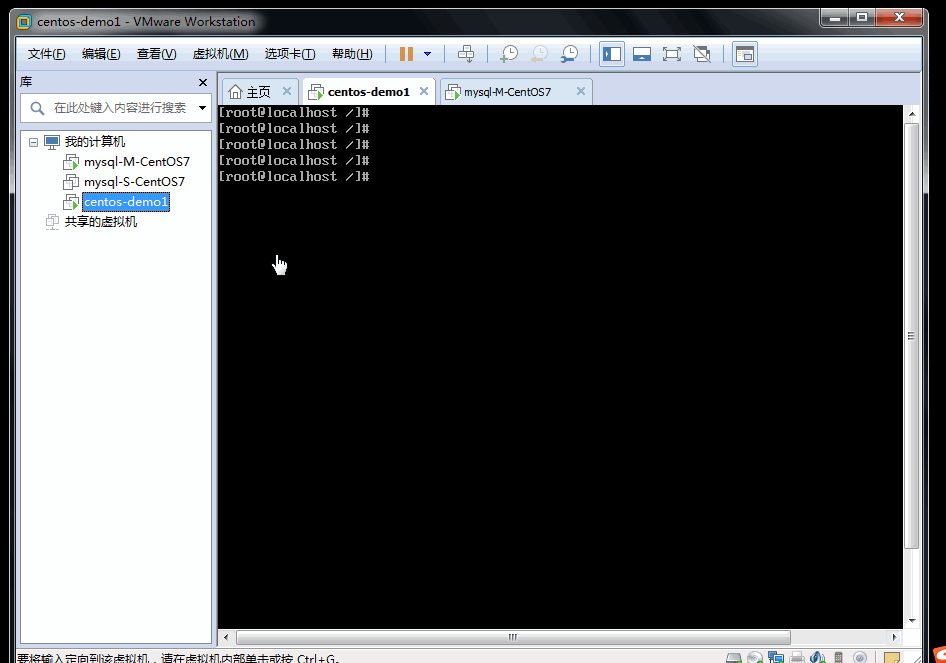Viewport: 946px width, 663px height.
Task: Select mysql-M-CentOS7 in the library tree
Action: point(137,162)
